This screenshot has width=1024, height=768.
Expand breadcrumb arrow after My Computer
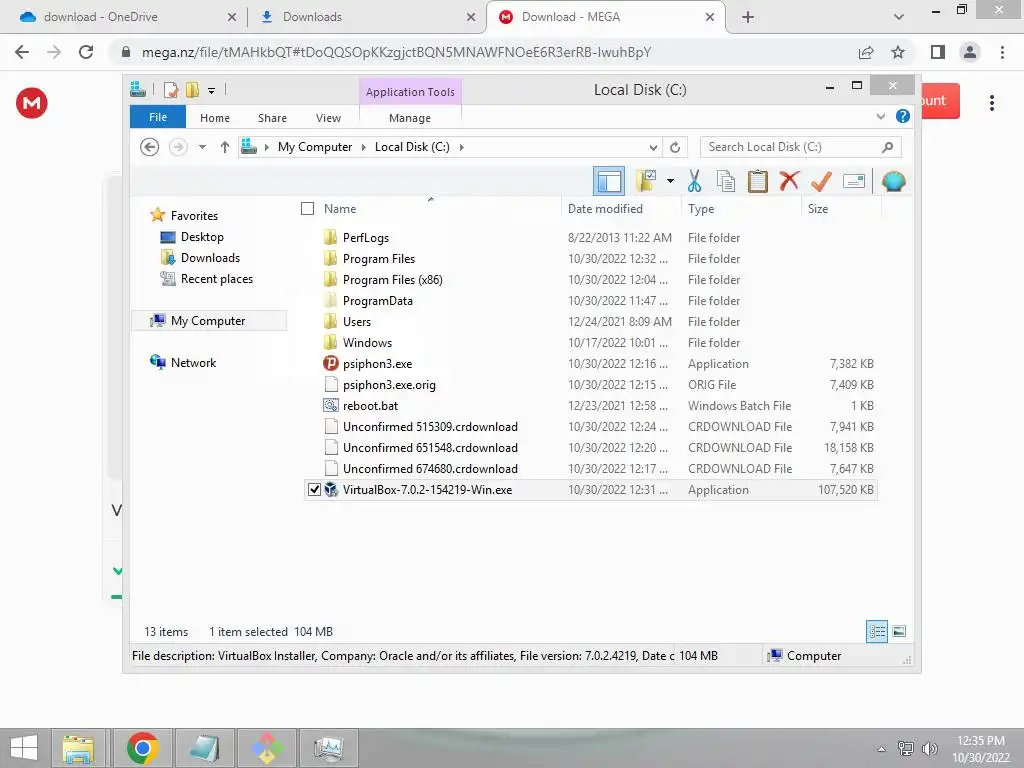tap(364, 147)
